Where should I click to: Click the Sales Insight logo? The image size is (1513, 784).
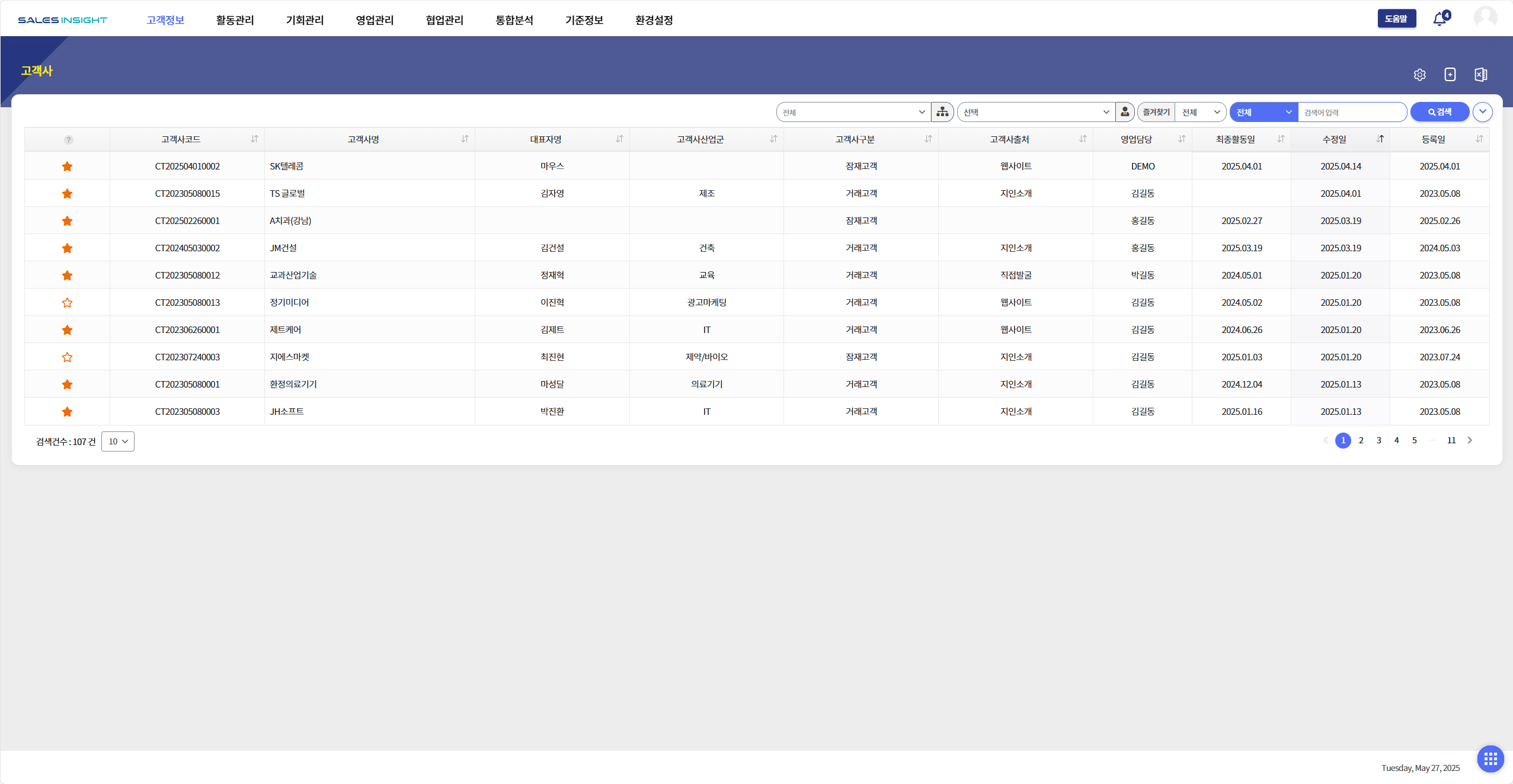tap(63, 20)
